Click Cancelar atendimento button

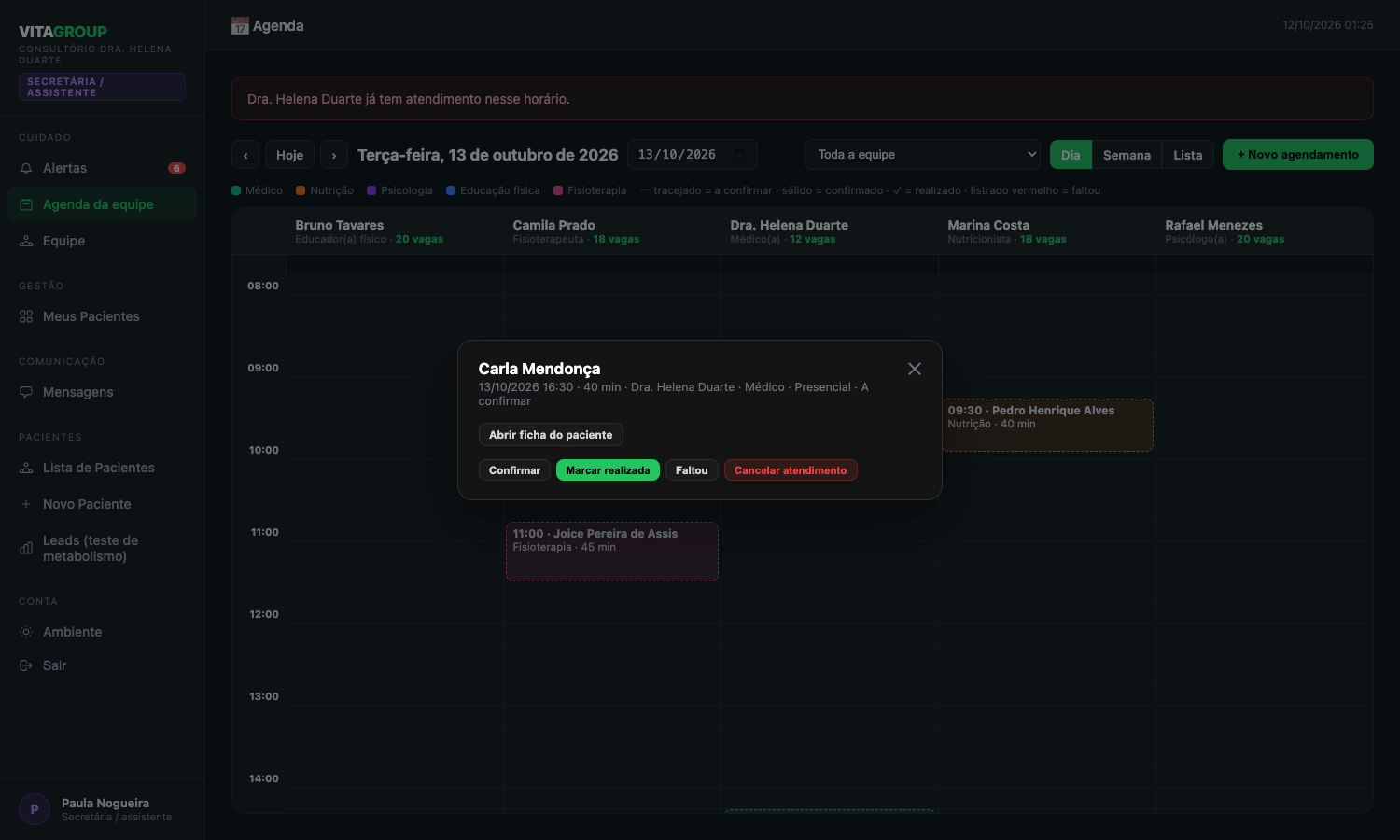[791, 470]
